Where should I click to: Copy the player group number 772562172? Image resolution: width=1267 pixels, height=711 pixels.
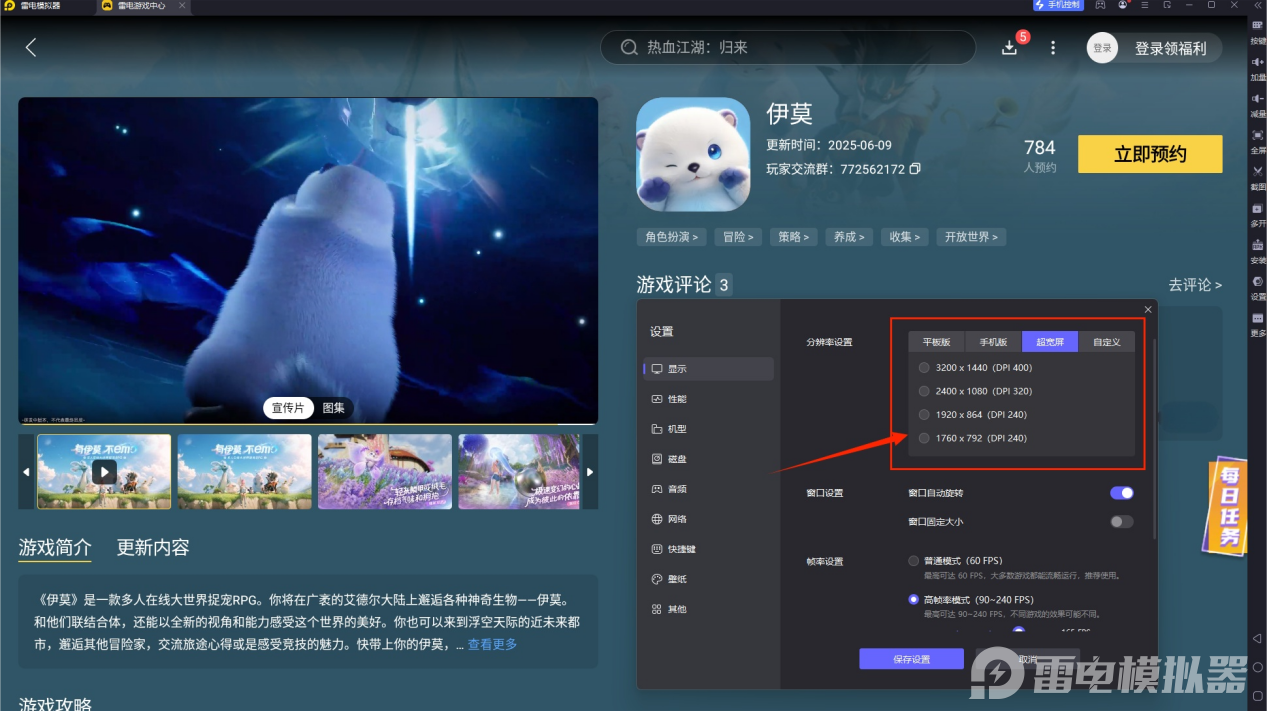click(915, 169)
